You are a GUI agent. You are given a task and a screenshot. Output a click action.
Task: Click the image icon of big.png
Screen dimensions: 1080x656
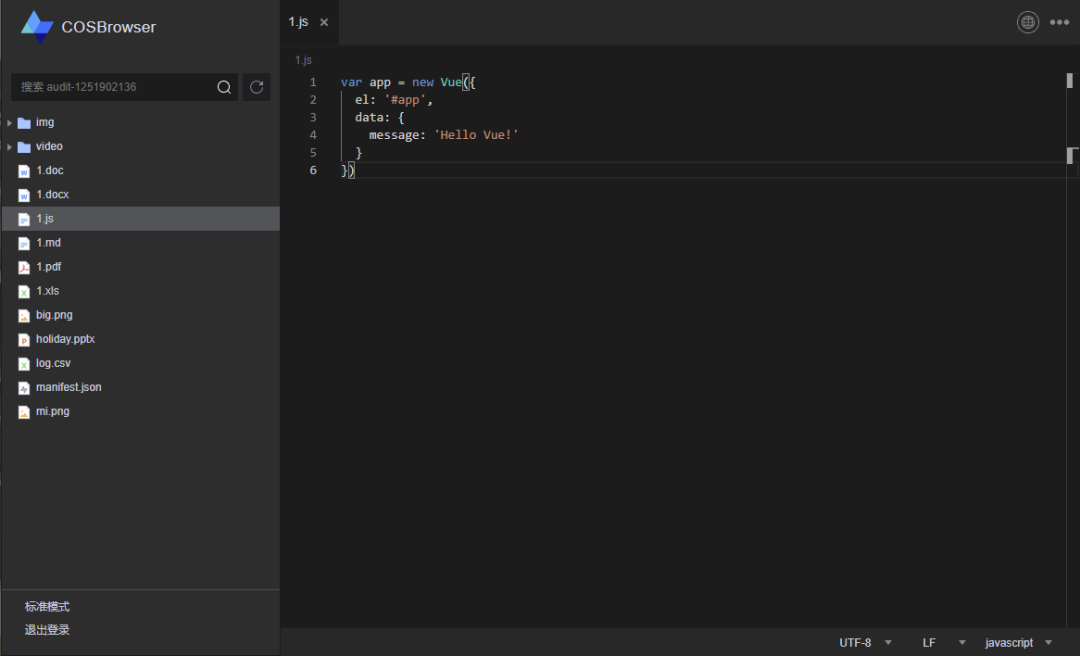click(x=24, y=316)
